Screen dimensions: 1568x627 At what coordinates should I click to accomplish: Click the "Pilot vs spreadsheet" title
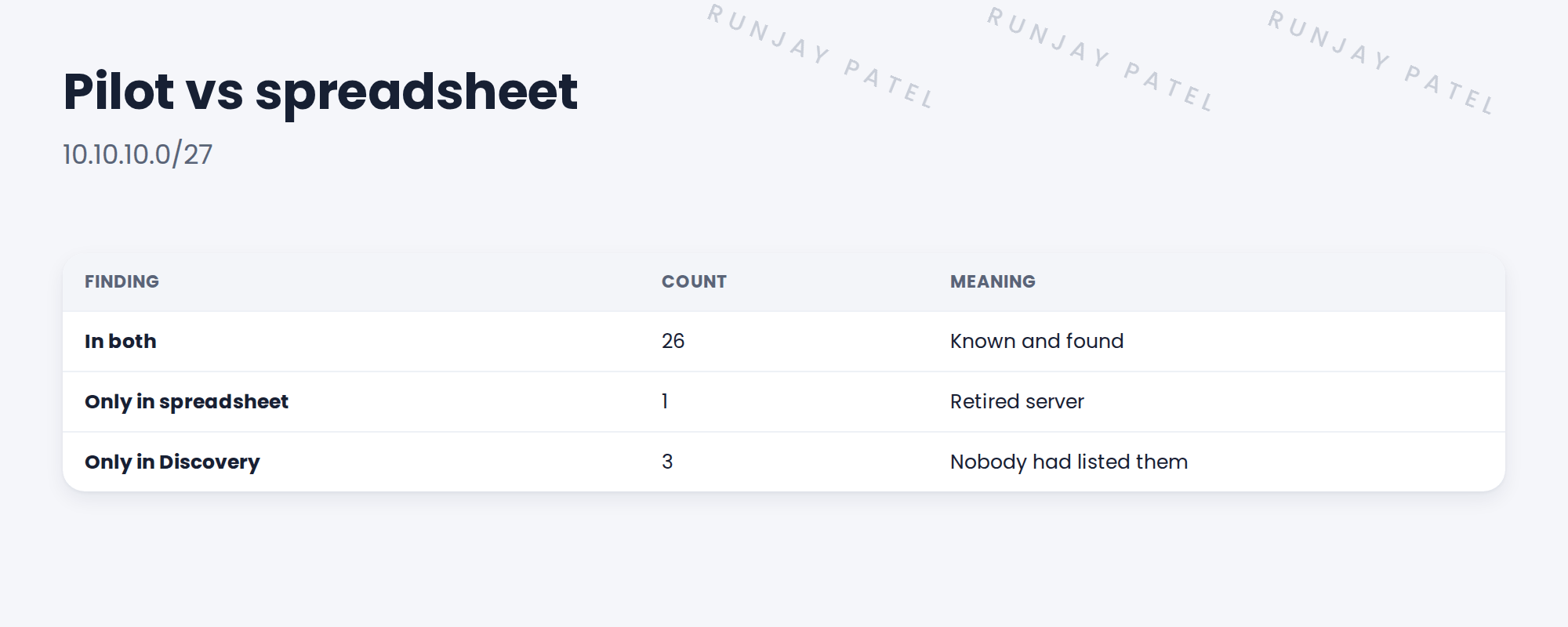tap(321, 92)
